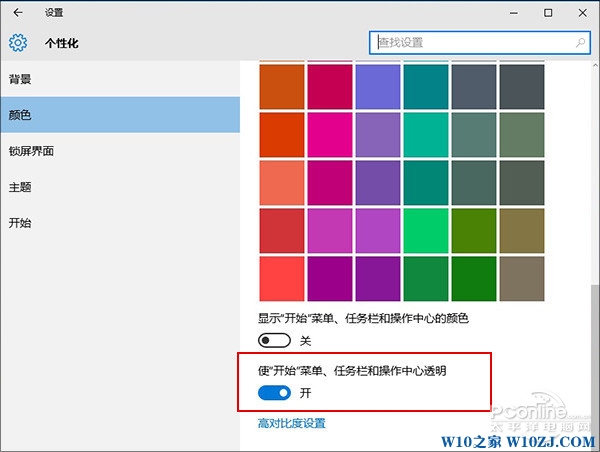Minimize the 设置 window
This screenshot has width=600, height=452.
pyautogui.click(x=514, y=13)
